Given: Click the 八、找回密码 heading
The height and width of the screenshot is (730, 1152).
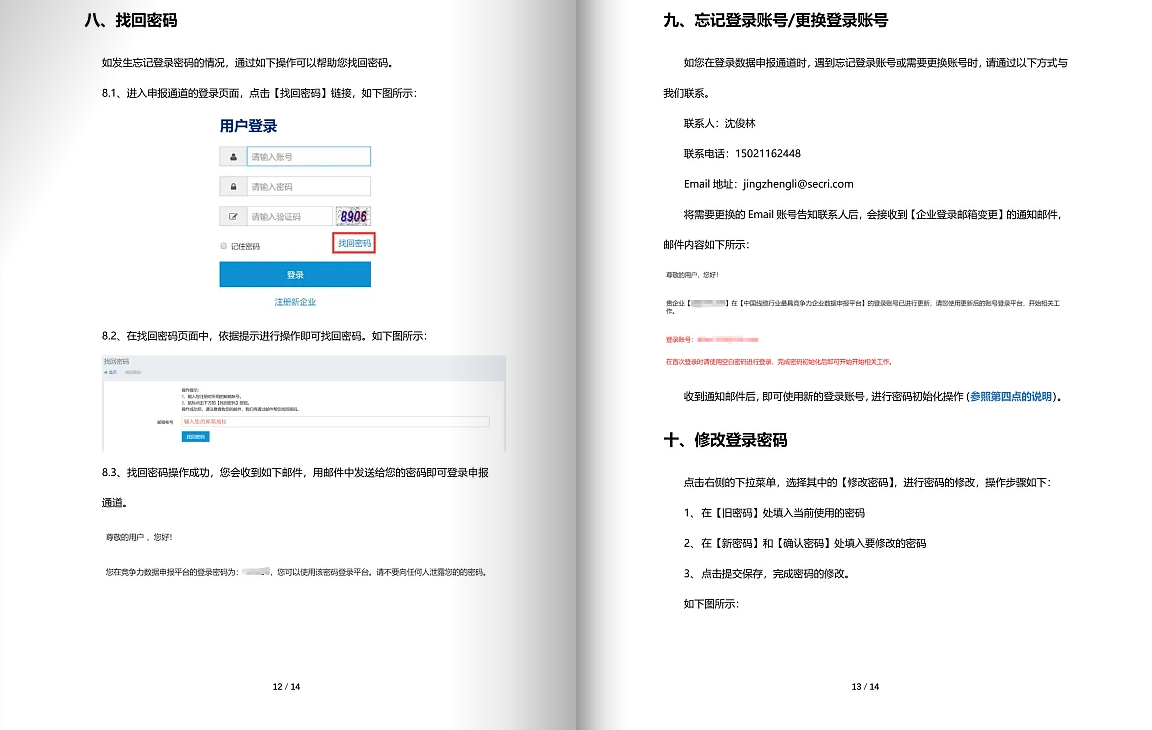Looking at the screenshot, I should (131, 21).
